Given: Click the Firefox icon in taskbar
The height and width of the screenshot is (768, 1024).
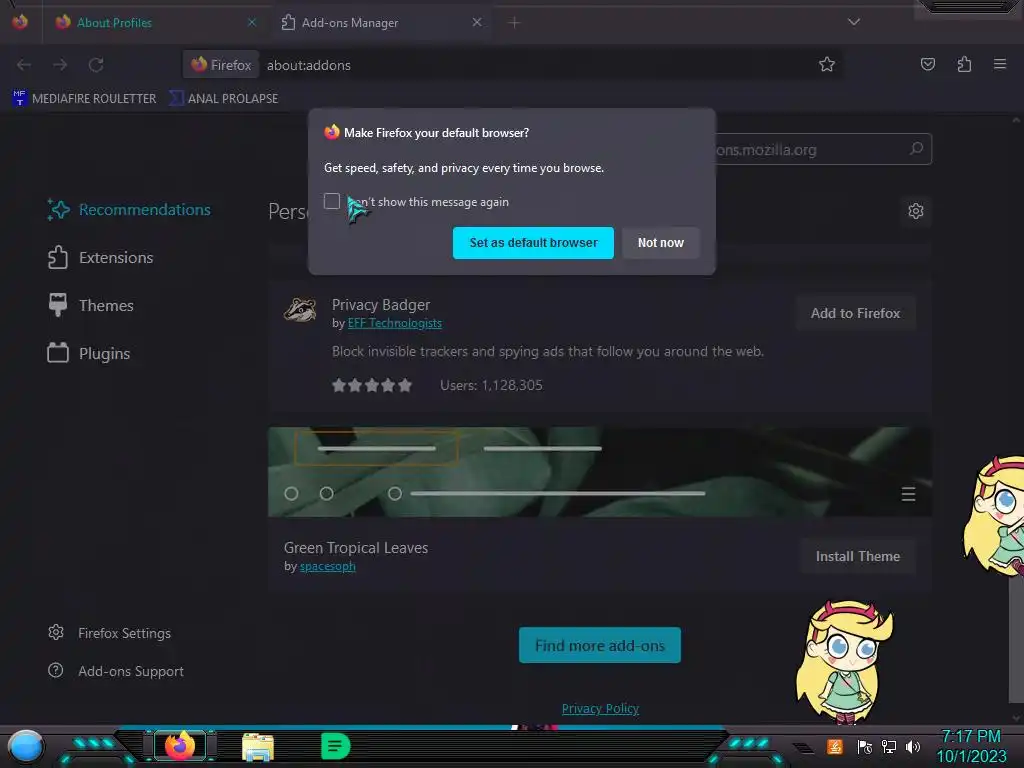Looking at the screenshot, I should point(180,746).
